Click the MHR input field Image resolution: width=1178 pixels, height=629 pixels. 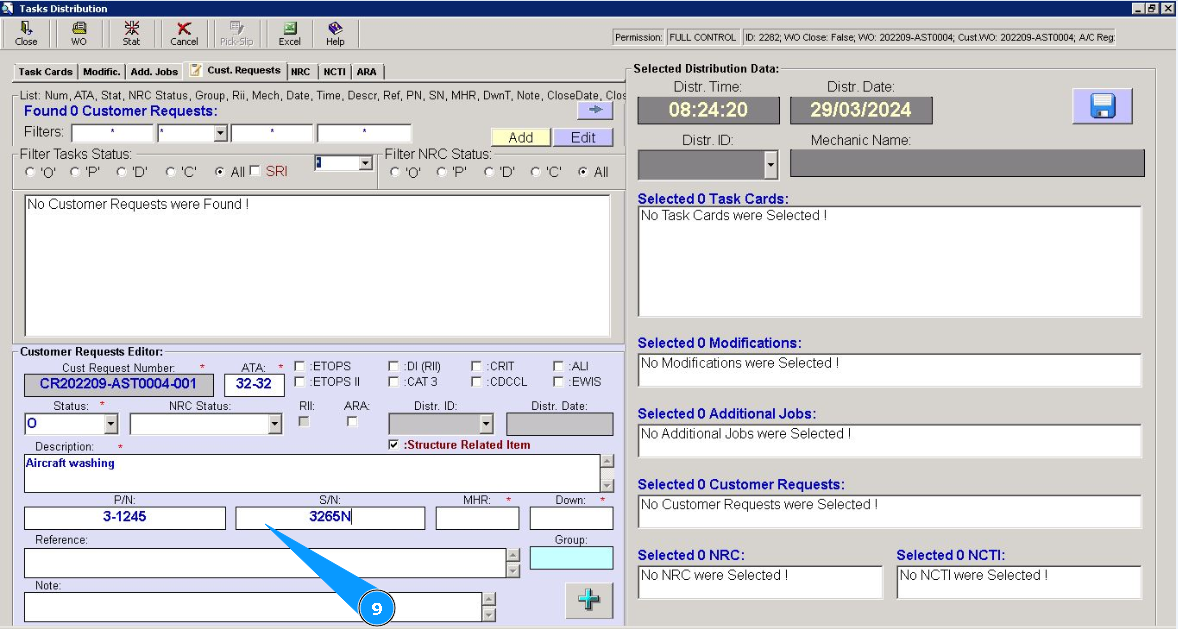coord(477,518)
